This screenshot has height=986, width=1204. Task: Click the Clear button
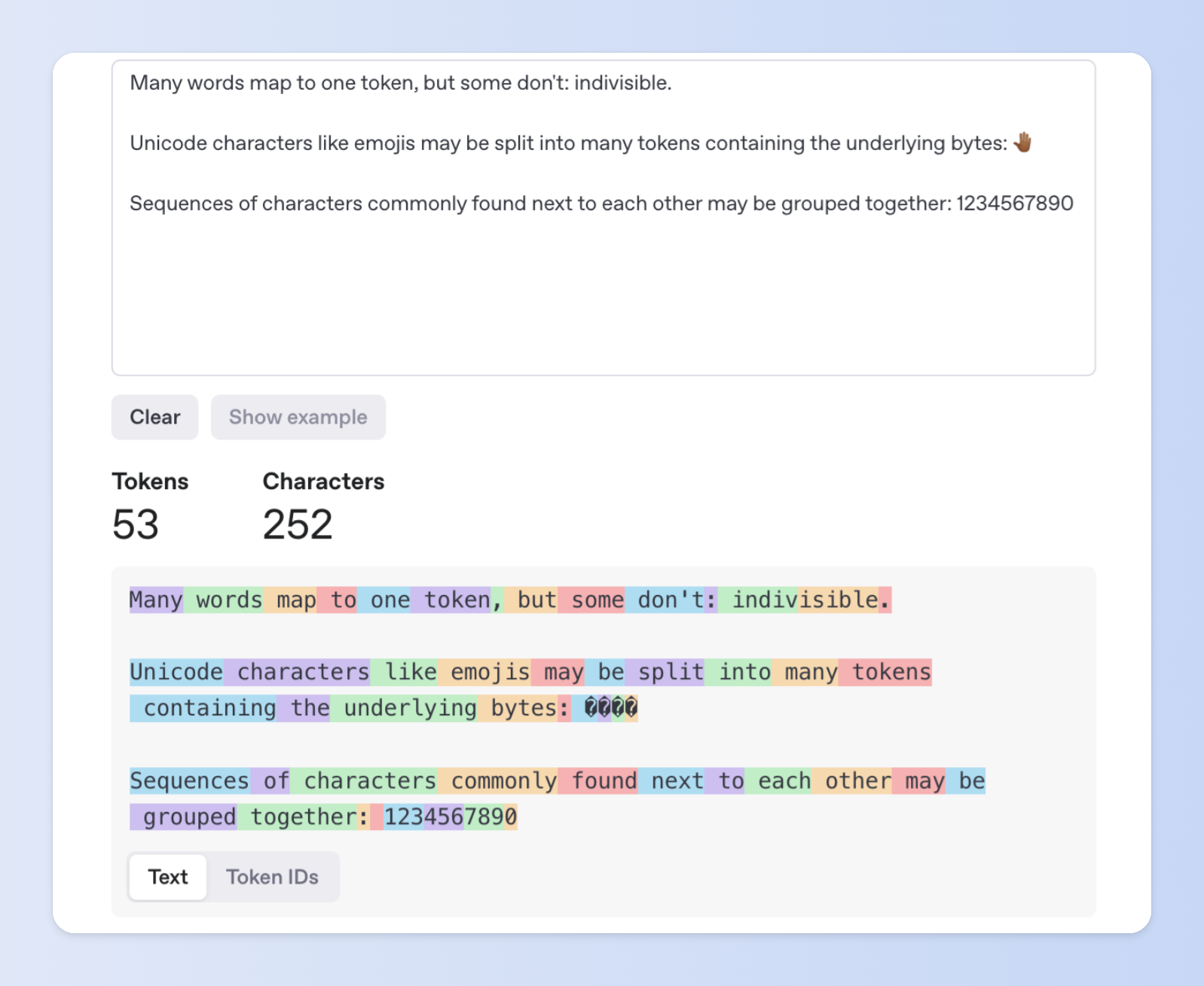[x=154, y=417]
